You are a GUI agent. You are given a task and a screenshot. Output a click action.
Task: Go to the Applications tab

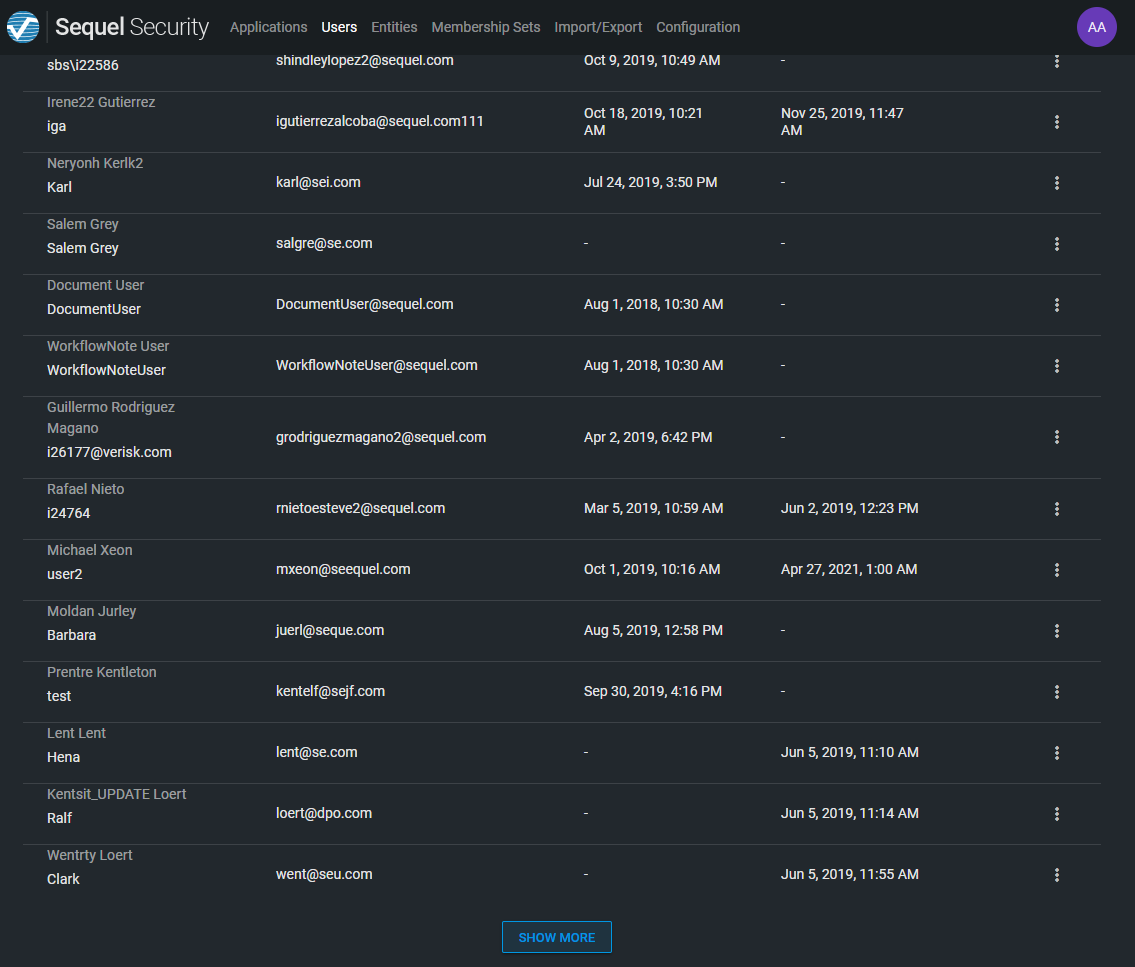click(269, 27)
